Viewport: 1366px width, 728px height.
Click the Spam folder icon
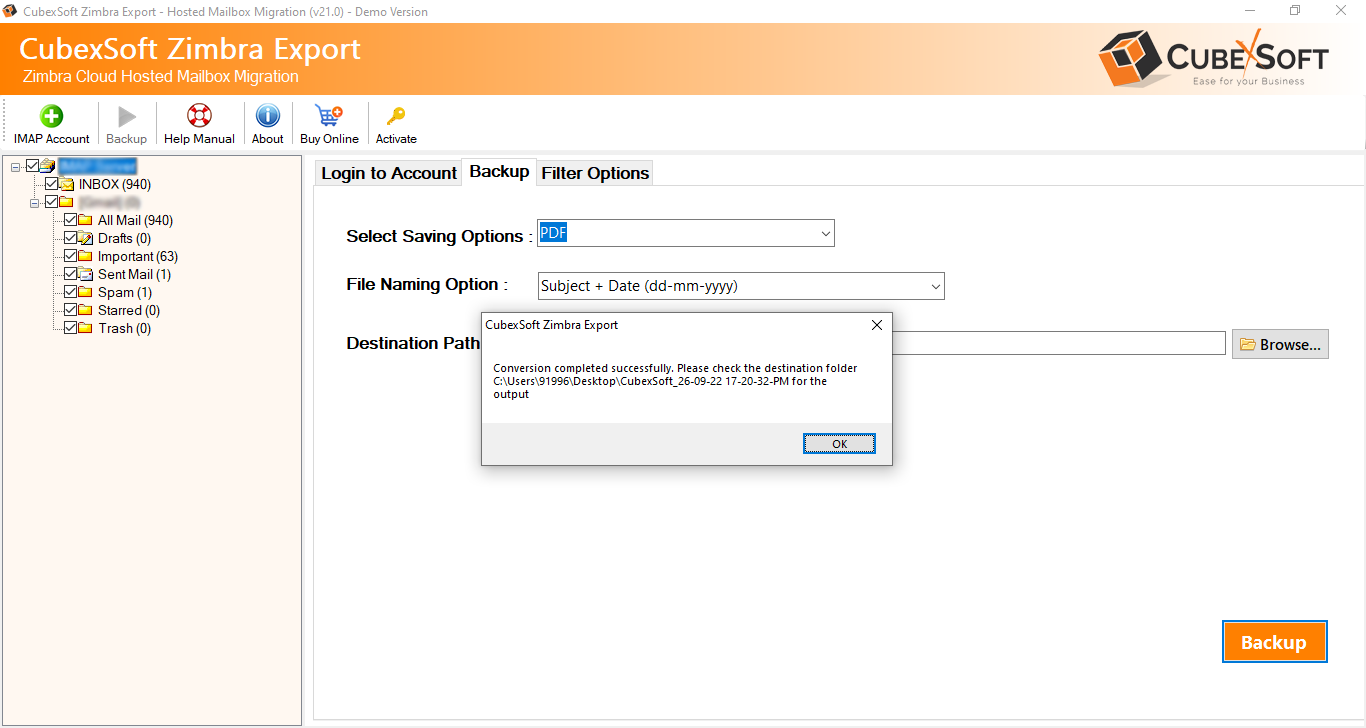[x=86, y=292]
